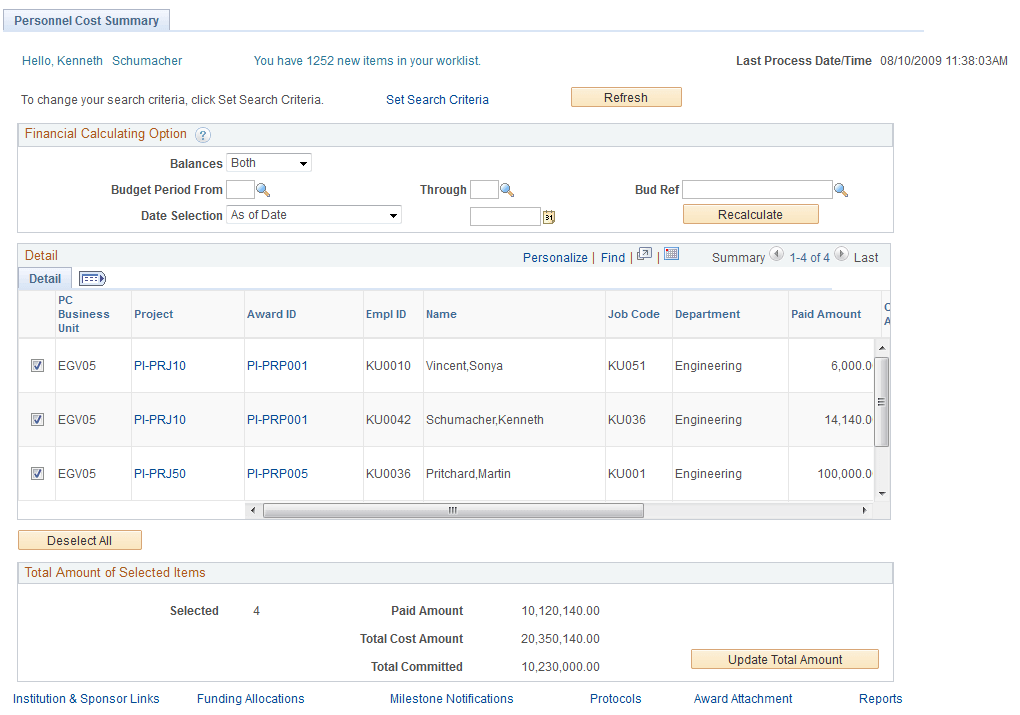
Task: Open the Date Selection dropdown
Action: (x=314, y=215)
